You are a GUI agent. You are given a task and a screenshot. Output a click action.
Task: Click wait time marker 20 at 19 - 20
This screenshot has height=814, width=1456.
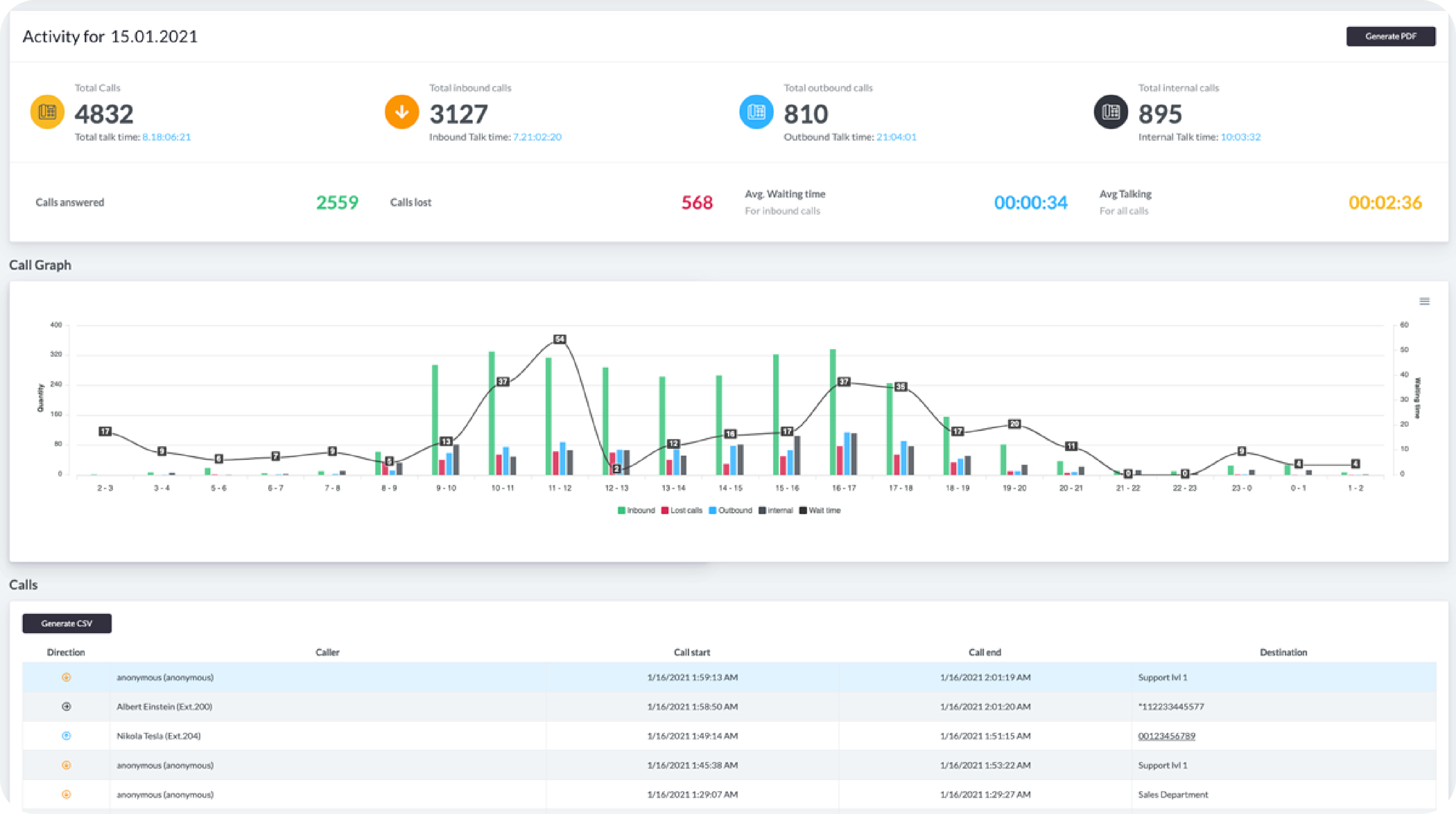[x=1014, y=424]
